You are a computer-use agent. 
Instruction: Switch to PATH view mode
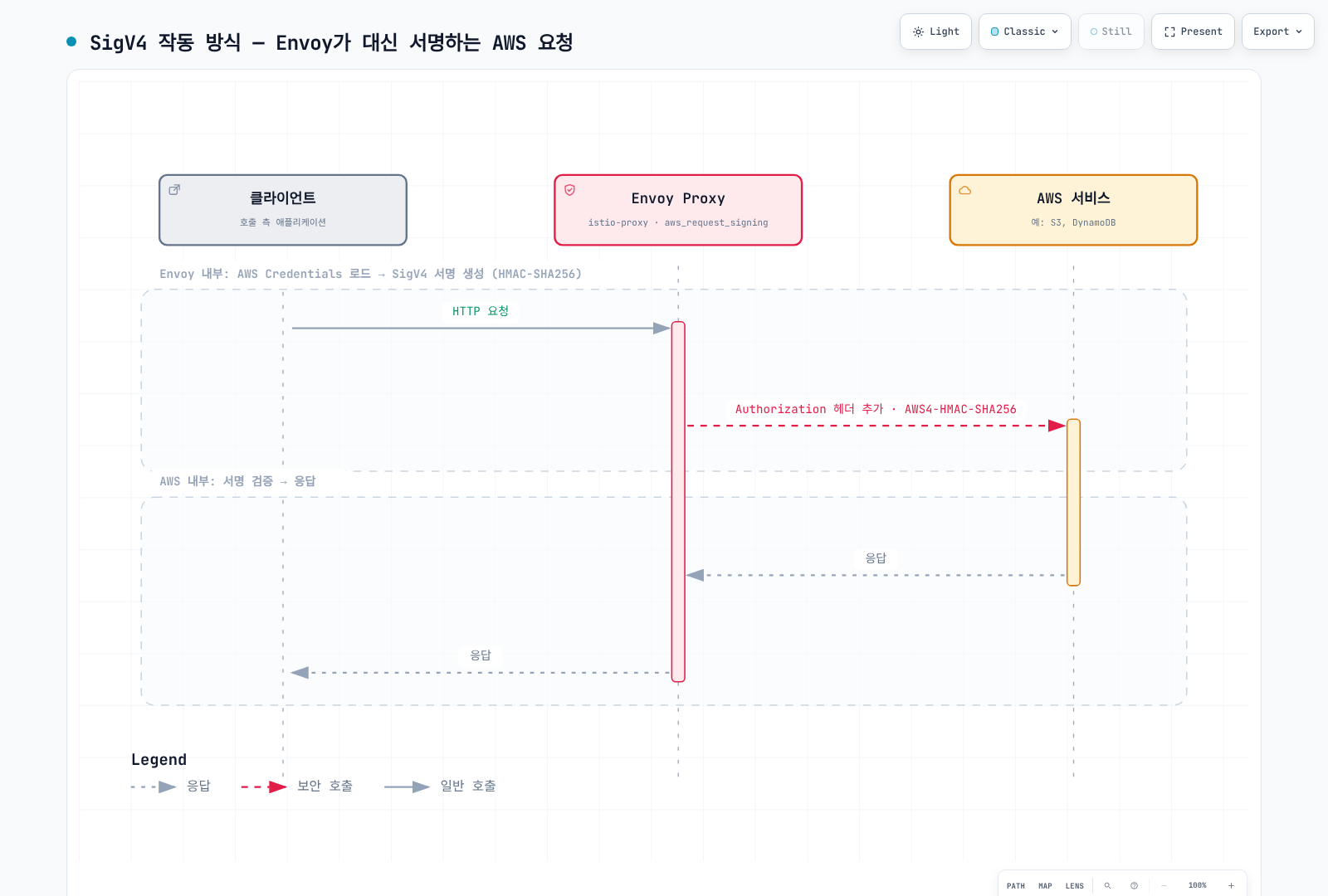pos(1016,886)
